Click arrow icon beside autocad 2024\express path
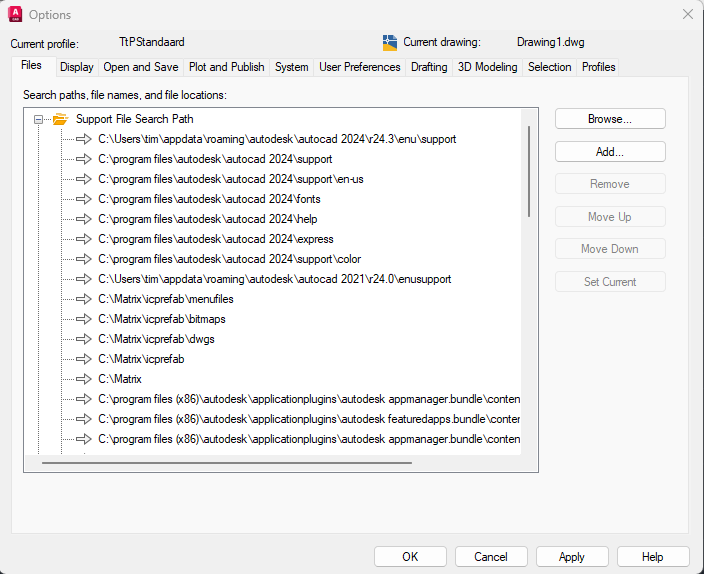 click(84, 239)
